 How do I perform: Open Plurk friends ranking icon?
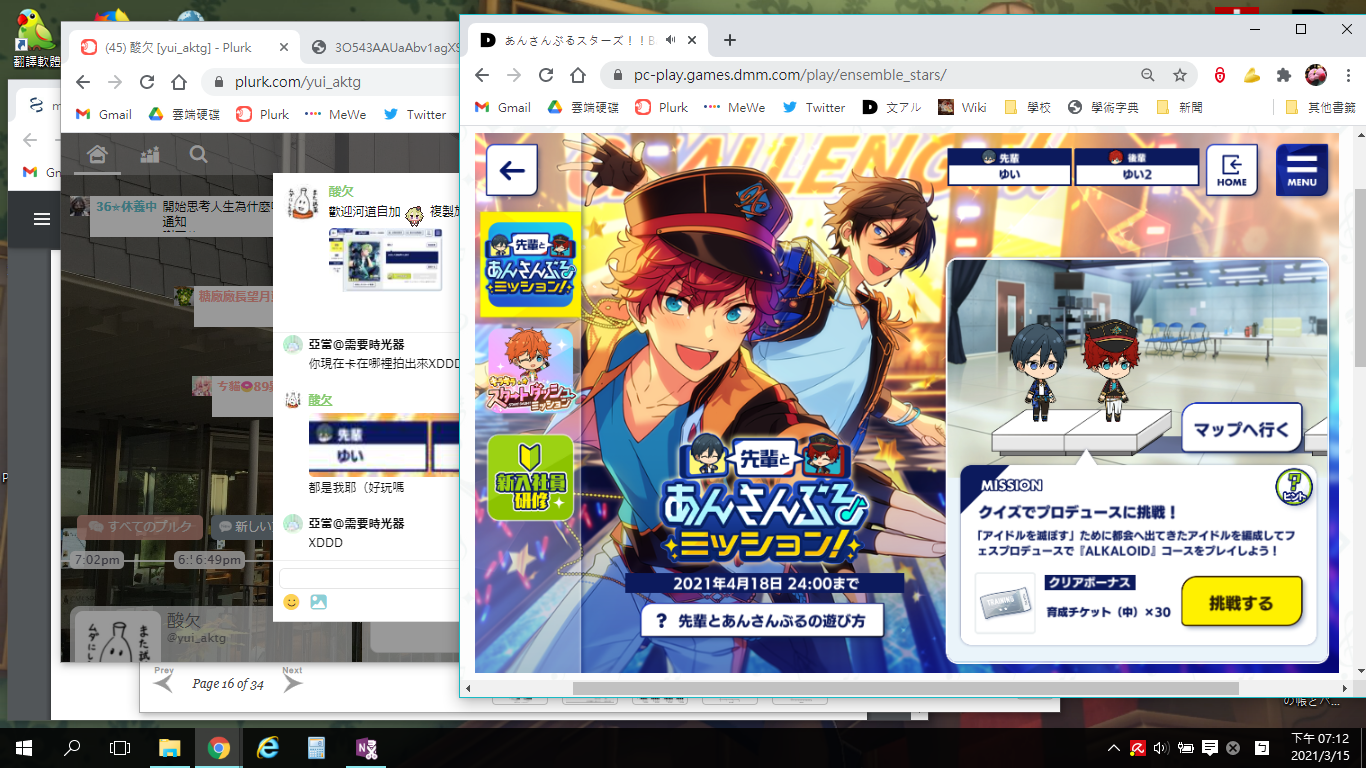pyautogui.click(x=149, y=154)
